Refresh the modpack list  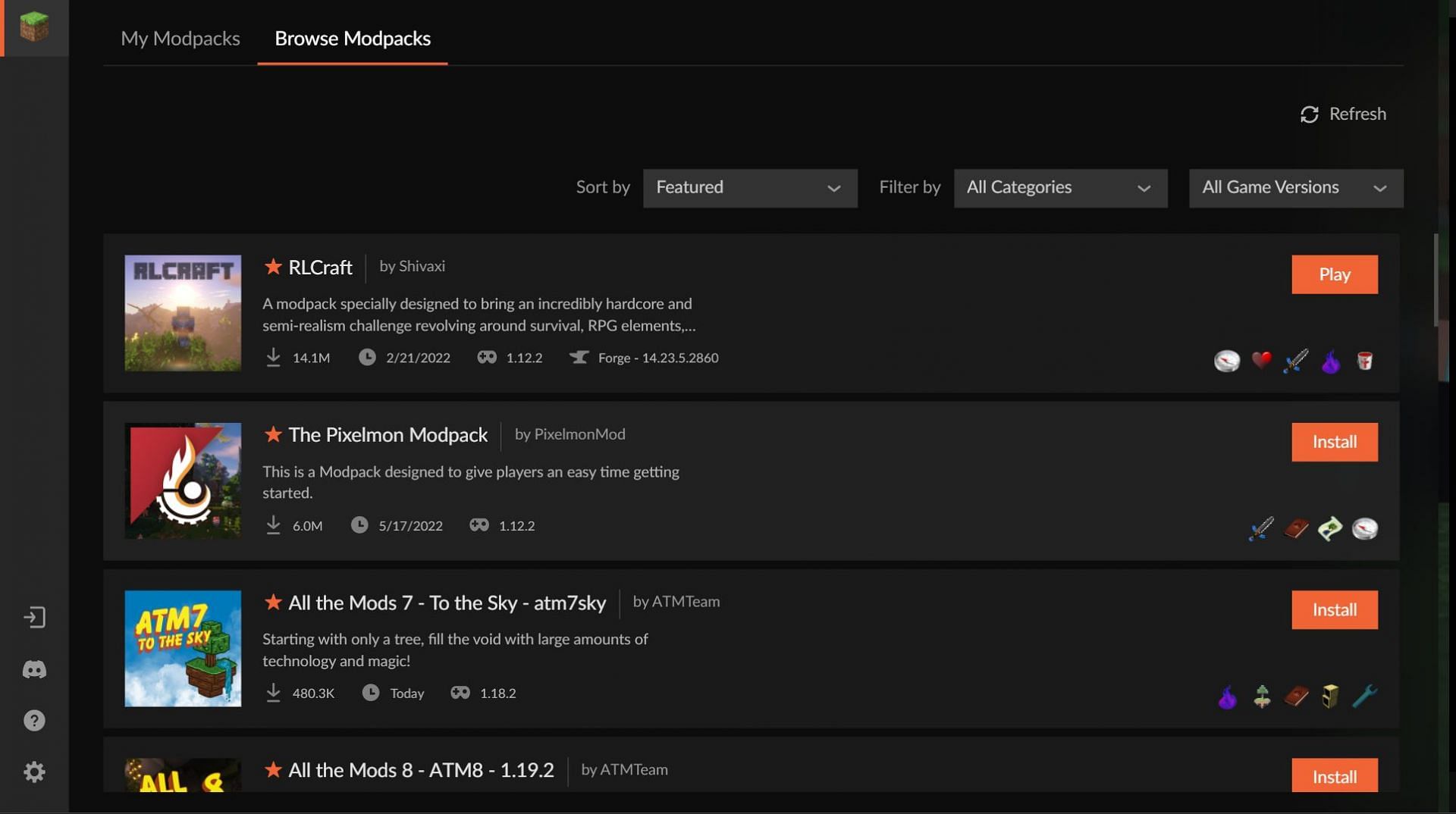point(1343,114)
